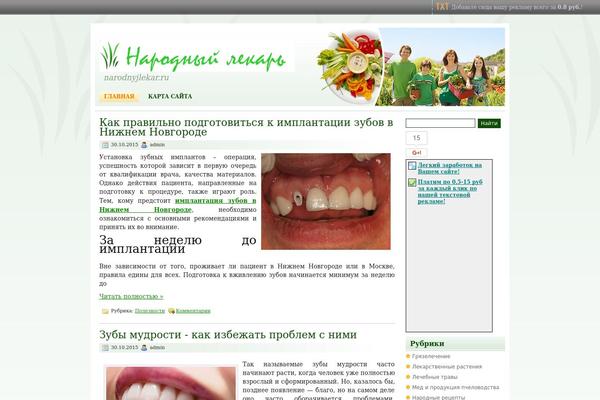
Task: Click the G+1 Google Plus button
Action: pos(416,153)
